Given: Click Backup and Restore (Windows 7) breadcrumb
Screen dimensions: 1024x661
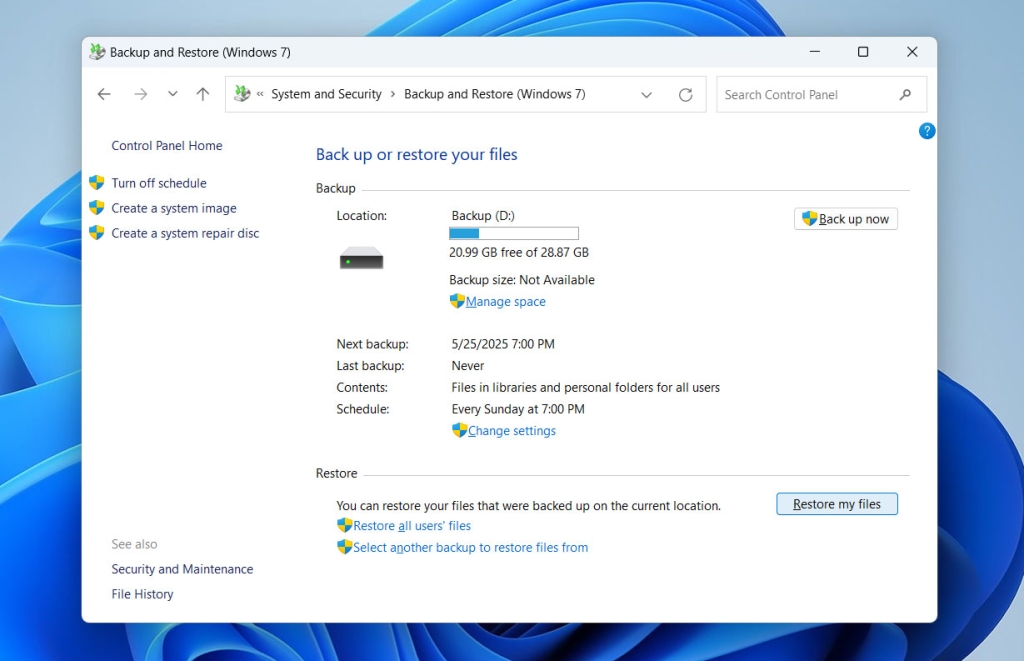Looking at the screenshot, I should point(495,94).
